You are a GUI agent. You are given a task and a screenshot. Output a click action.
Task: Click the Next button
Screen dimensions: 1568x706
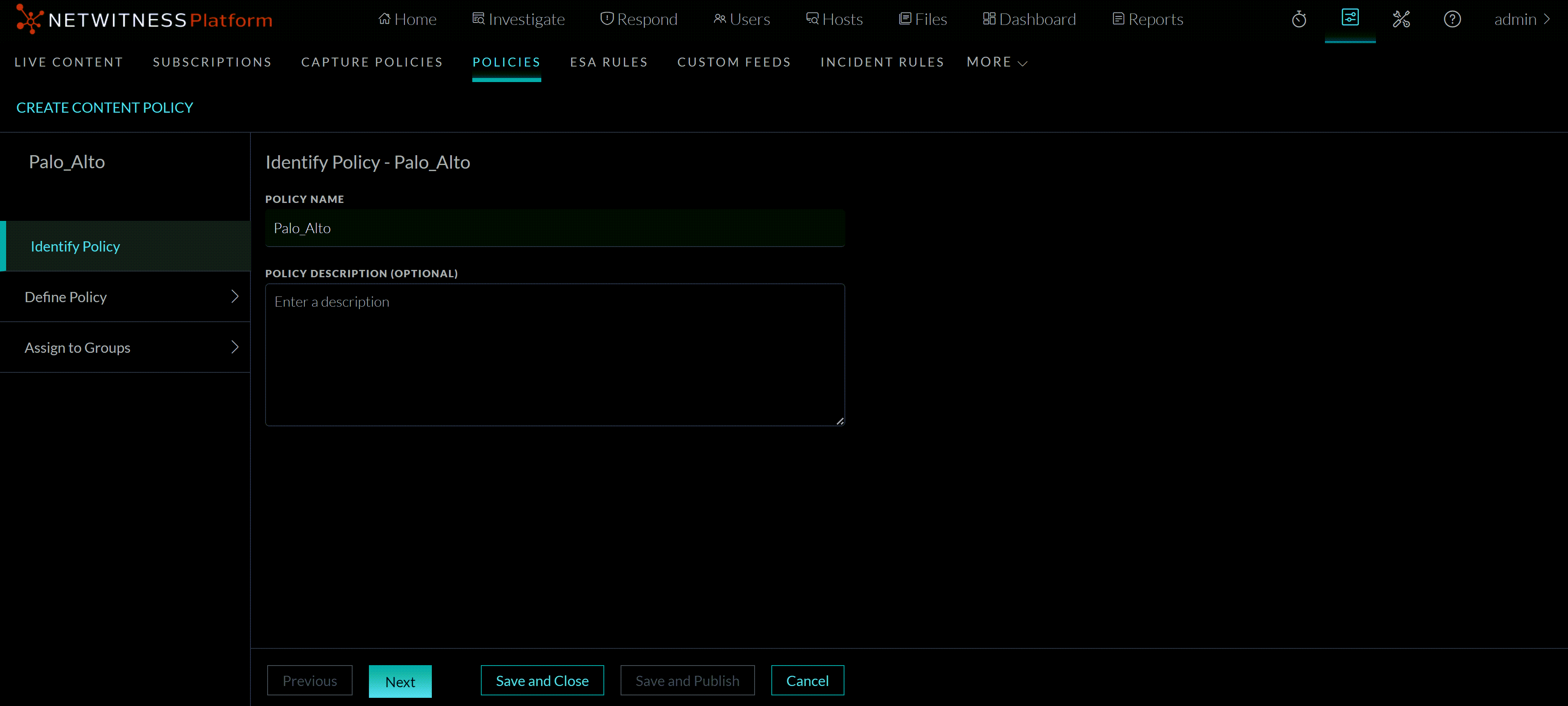pyautogui.click(x=400, y=681)
